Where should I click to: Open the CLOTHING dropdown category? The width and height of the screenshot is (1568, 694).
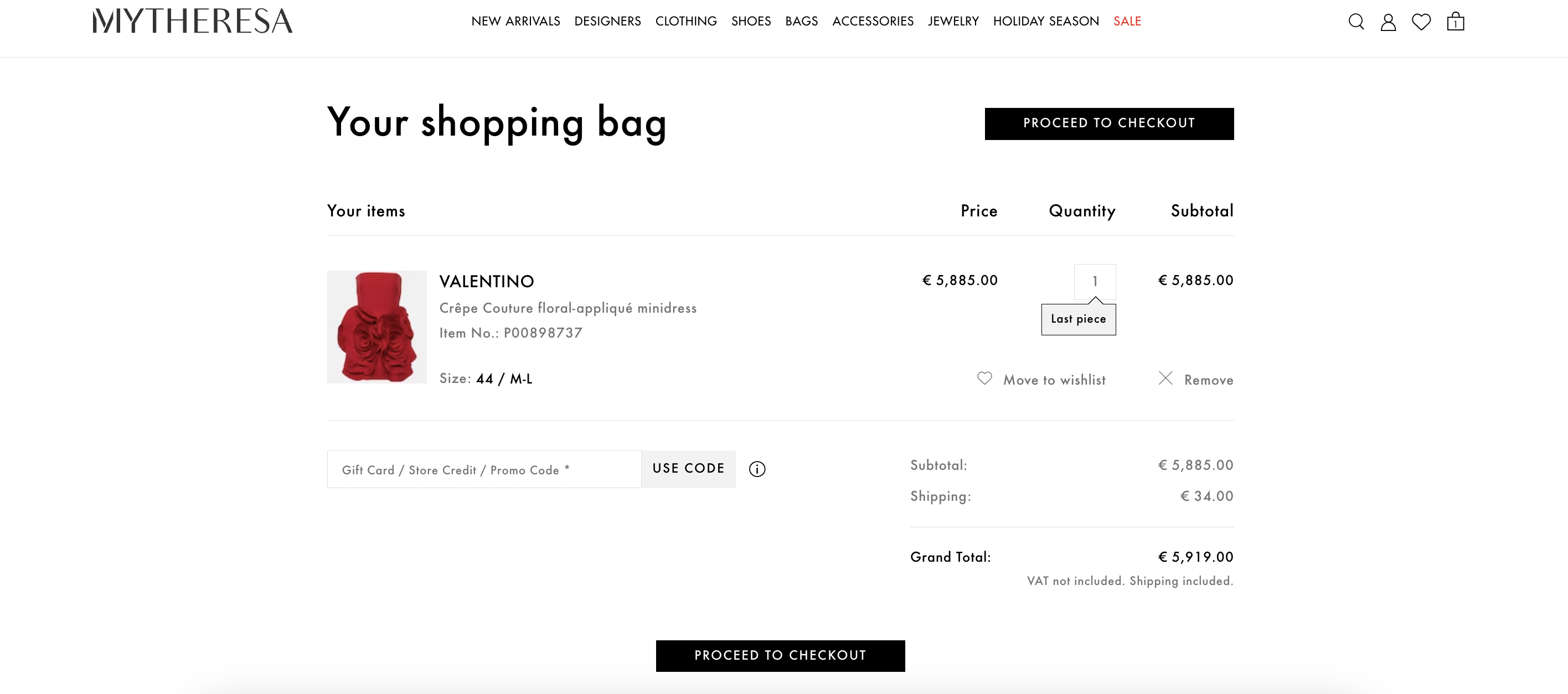click(x=686, y=20)
